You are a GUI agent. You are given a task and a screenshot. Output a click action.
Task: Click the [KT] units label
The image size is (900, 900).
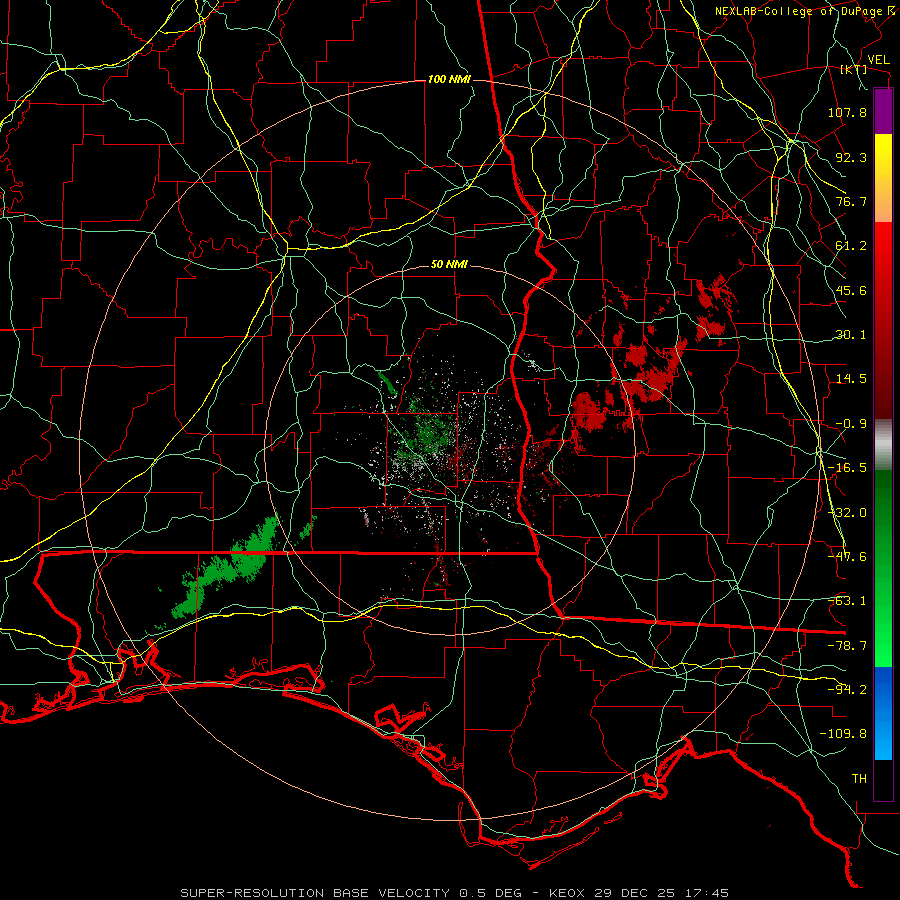point(854,69)
